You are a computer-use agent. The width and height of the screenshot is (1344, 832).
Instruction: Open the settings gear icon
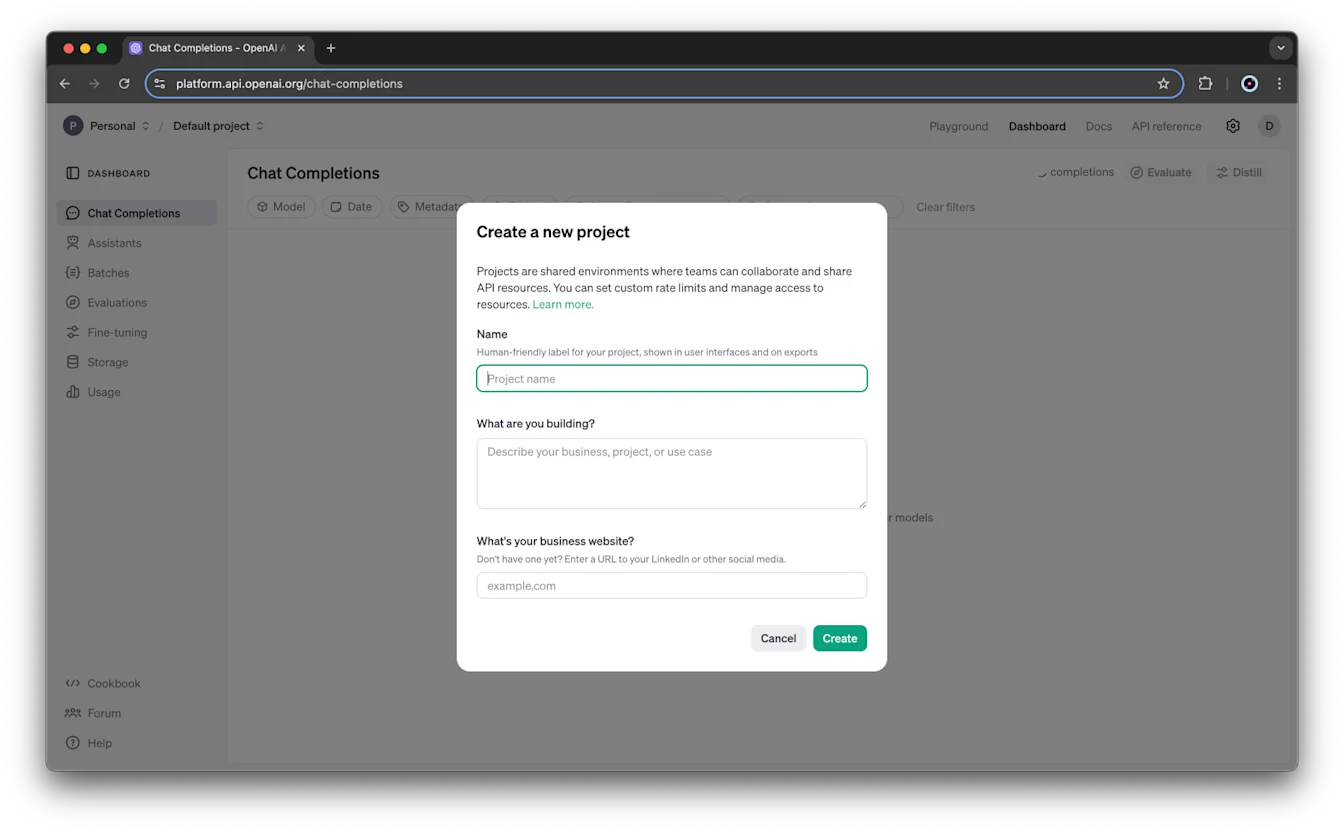(1233, 126)
